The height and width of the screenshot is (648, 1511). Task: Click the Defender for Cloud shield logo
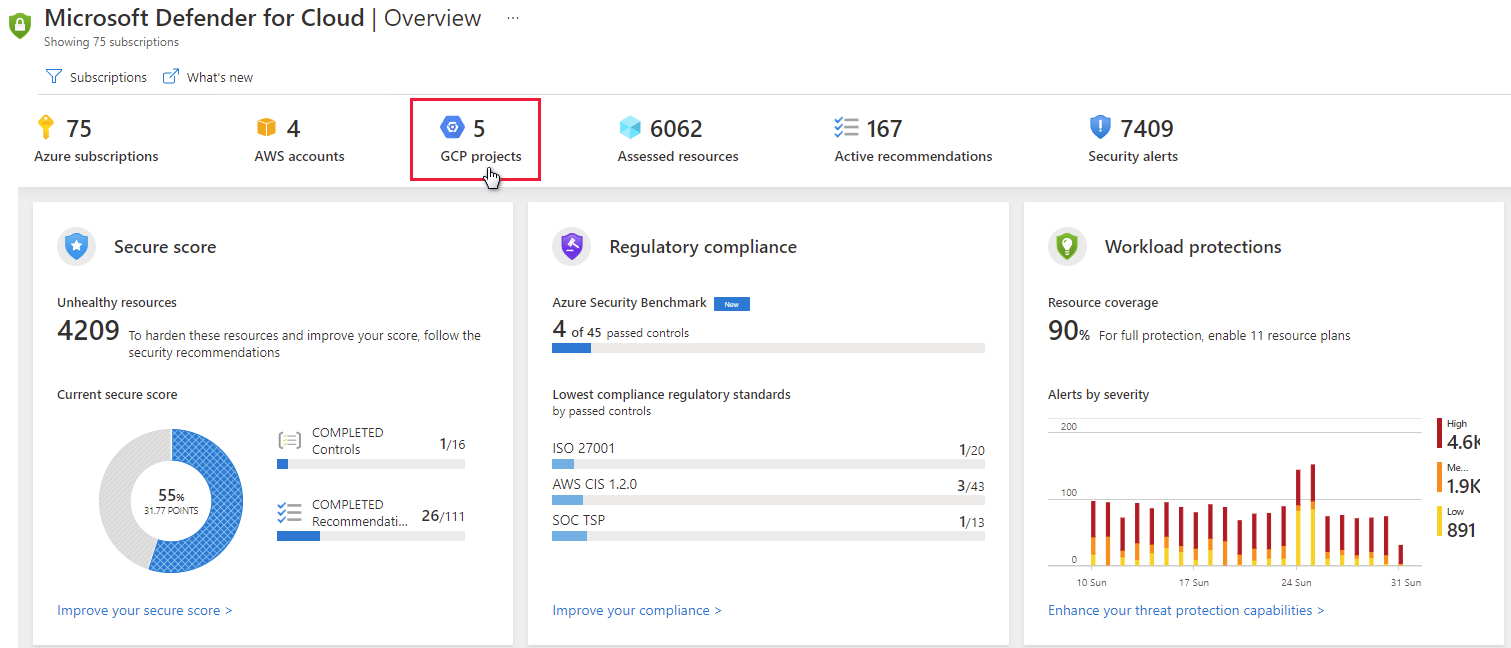[x=20, y=26]
